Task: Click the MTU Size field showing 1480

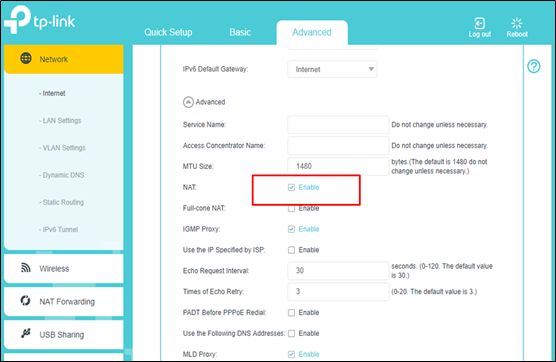Action: pyautogui.click(x=338, y=166)
